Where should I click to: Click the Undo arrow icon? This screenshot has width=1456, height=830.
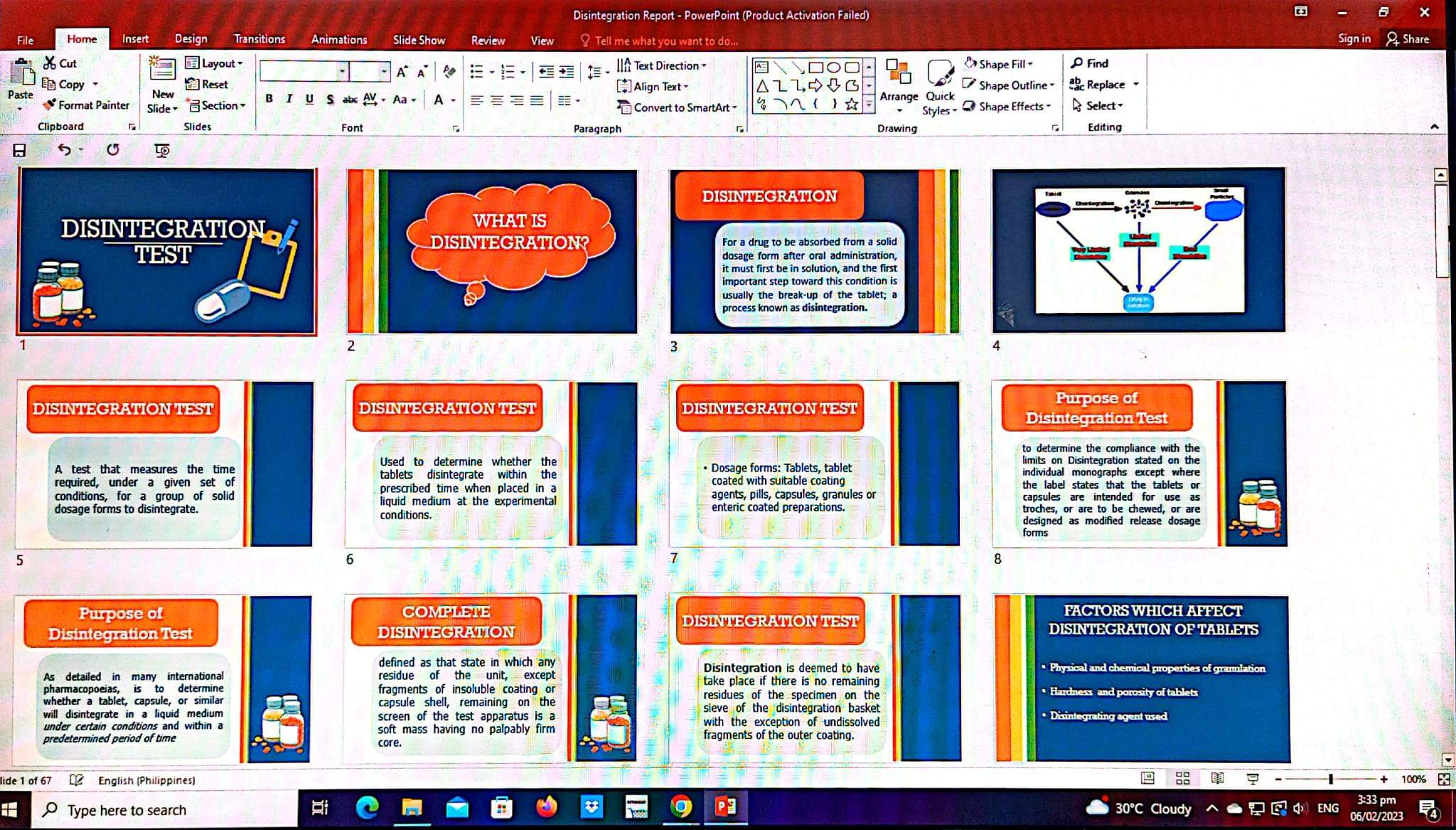pyautogui.click(x=65, y=149)
